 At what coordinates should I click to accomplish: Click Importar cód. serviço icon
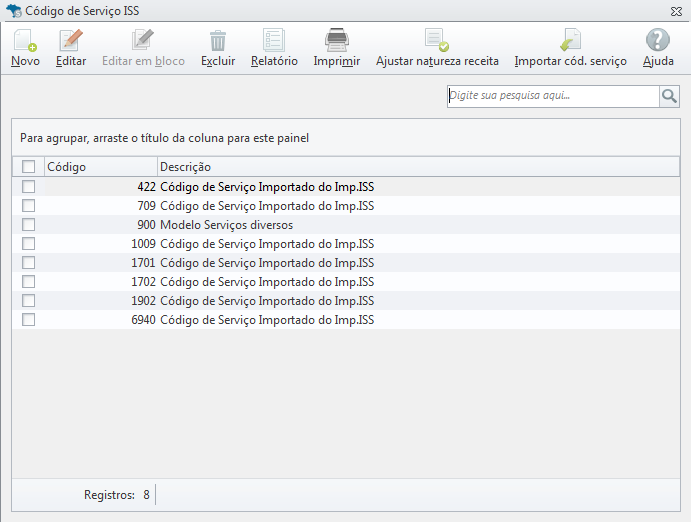(570, 40)
